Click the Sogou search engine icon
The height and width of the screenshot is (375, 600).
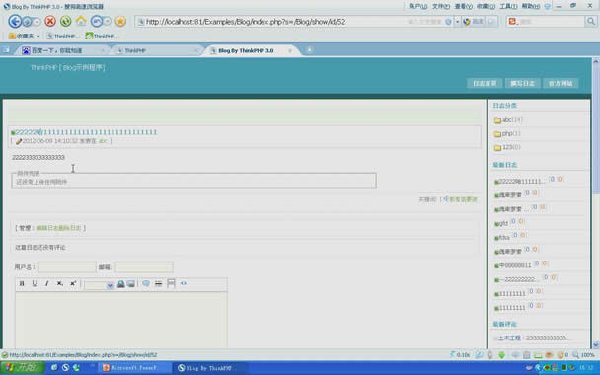pyautogui.click(x=512, y=22)
